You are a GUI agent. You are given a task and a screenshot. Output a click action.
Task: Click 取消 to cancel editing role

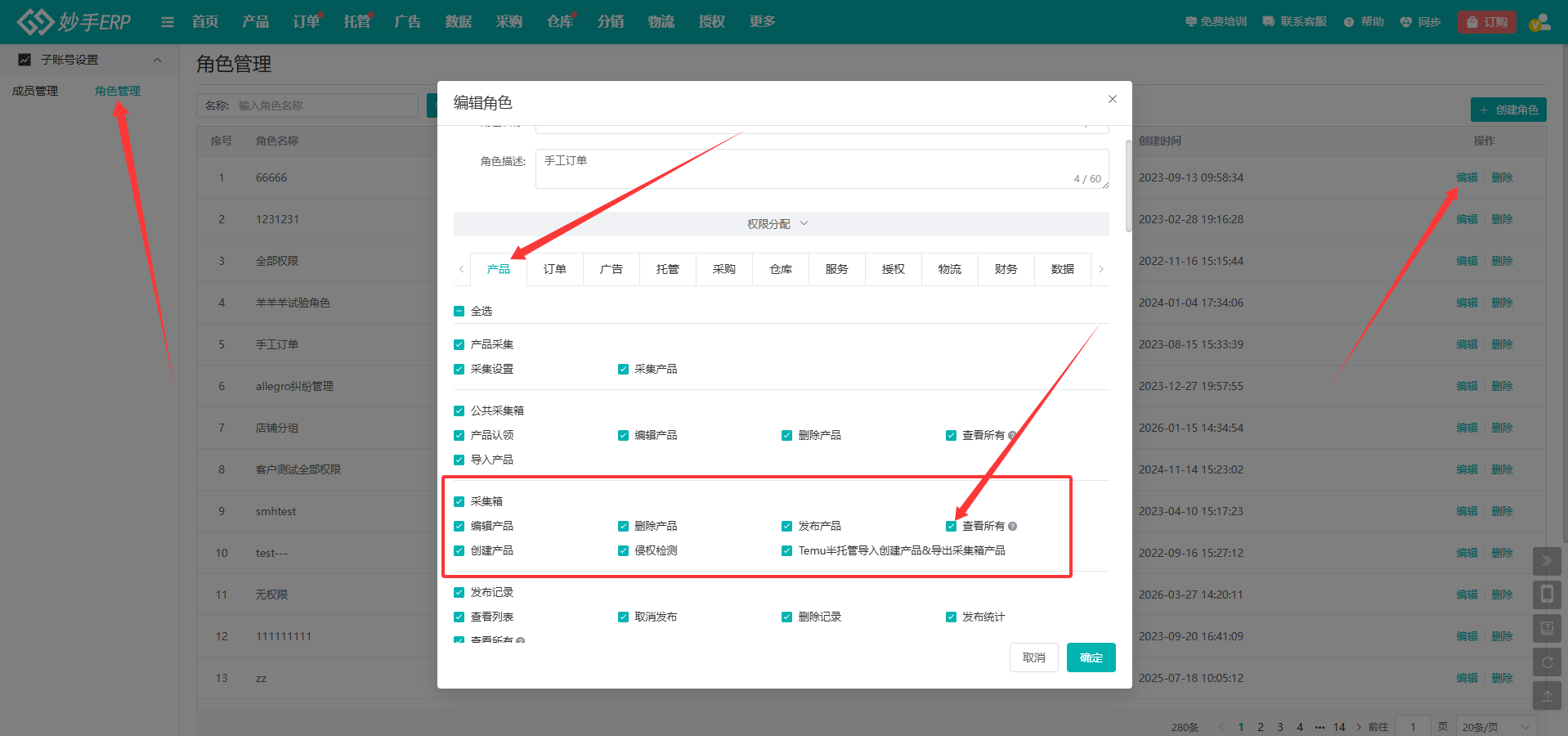coord(1034,657)
